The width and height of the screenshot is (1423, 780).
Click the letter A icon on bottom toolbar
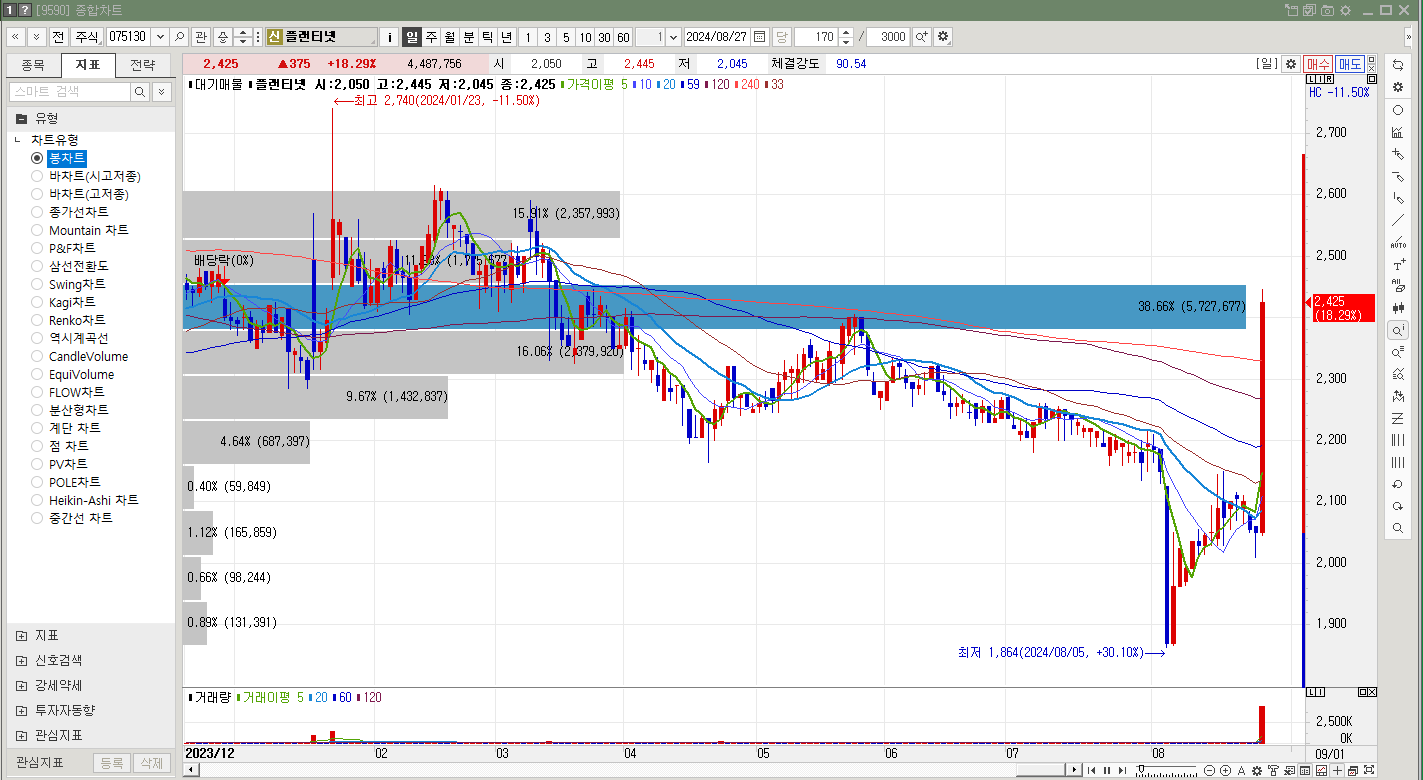[x=1241, y=770]
